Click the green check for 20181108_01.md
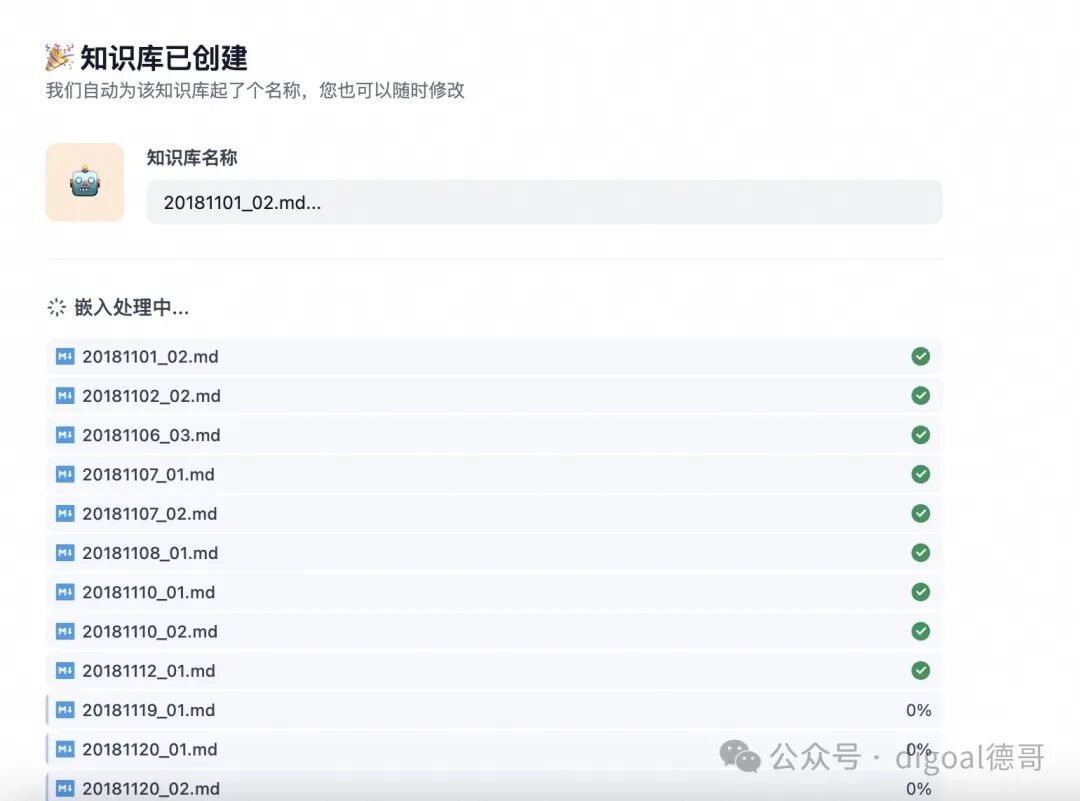 click(x=921, y=552)
